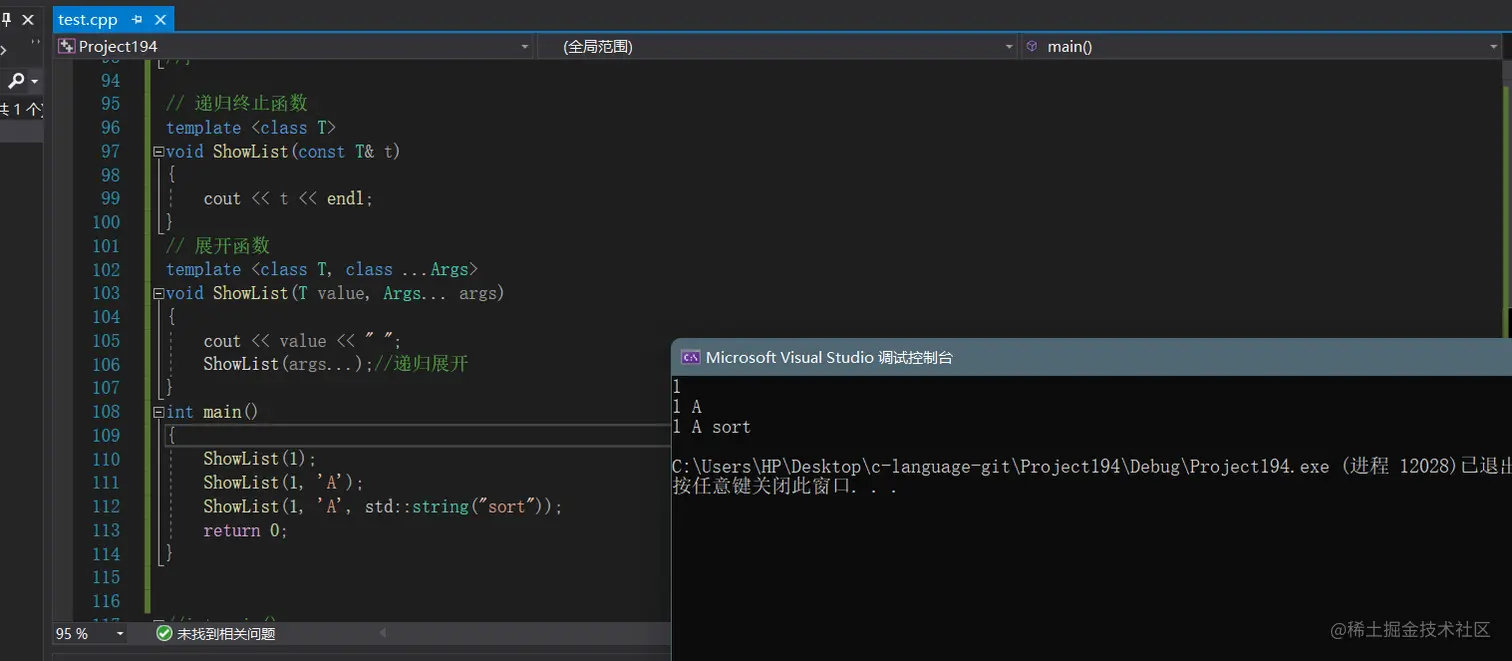This screenshot has height=661, width=1512.
Task: Click the 按任意键关闭此窗口 console message
Action: point(785,487)
